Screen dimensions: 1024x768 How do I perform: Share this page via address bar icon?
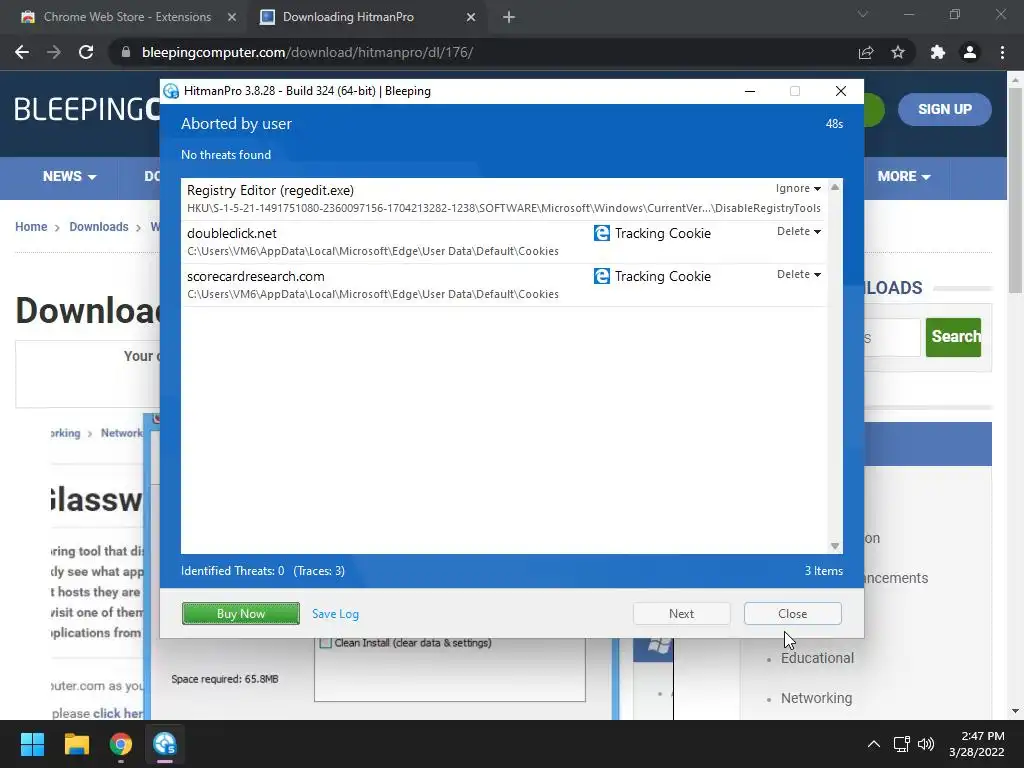pyautogui.click(x=866, y=52)
